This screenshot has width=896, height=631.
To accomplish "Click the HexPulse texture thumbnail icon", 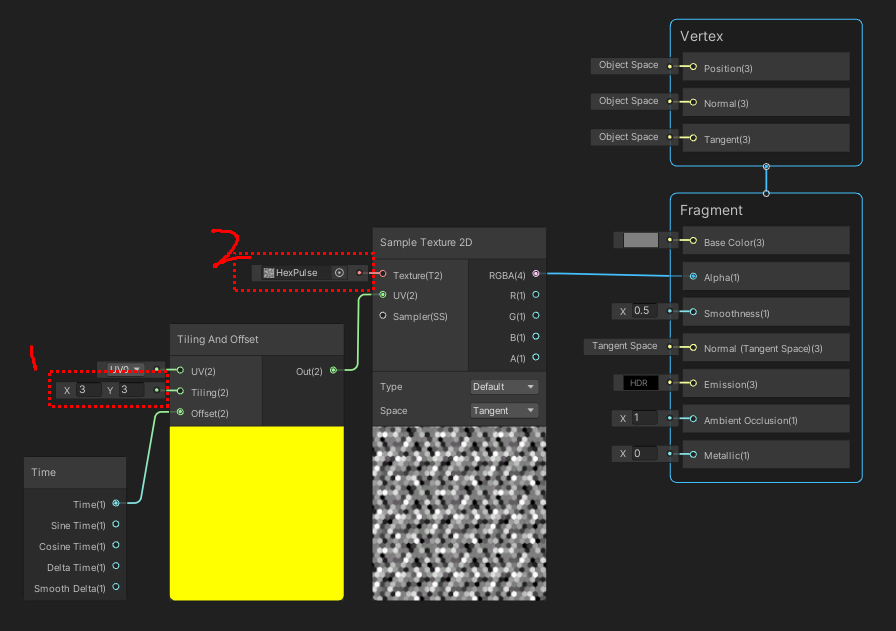I will [x=268, y=273].
